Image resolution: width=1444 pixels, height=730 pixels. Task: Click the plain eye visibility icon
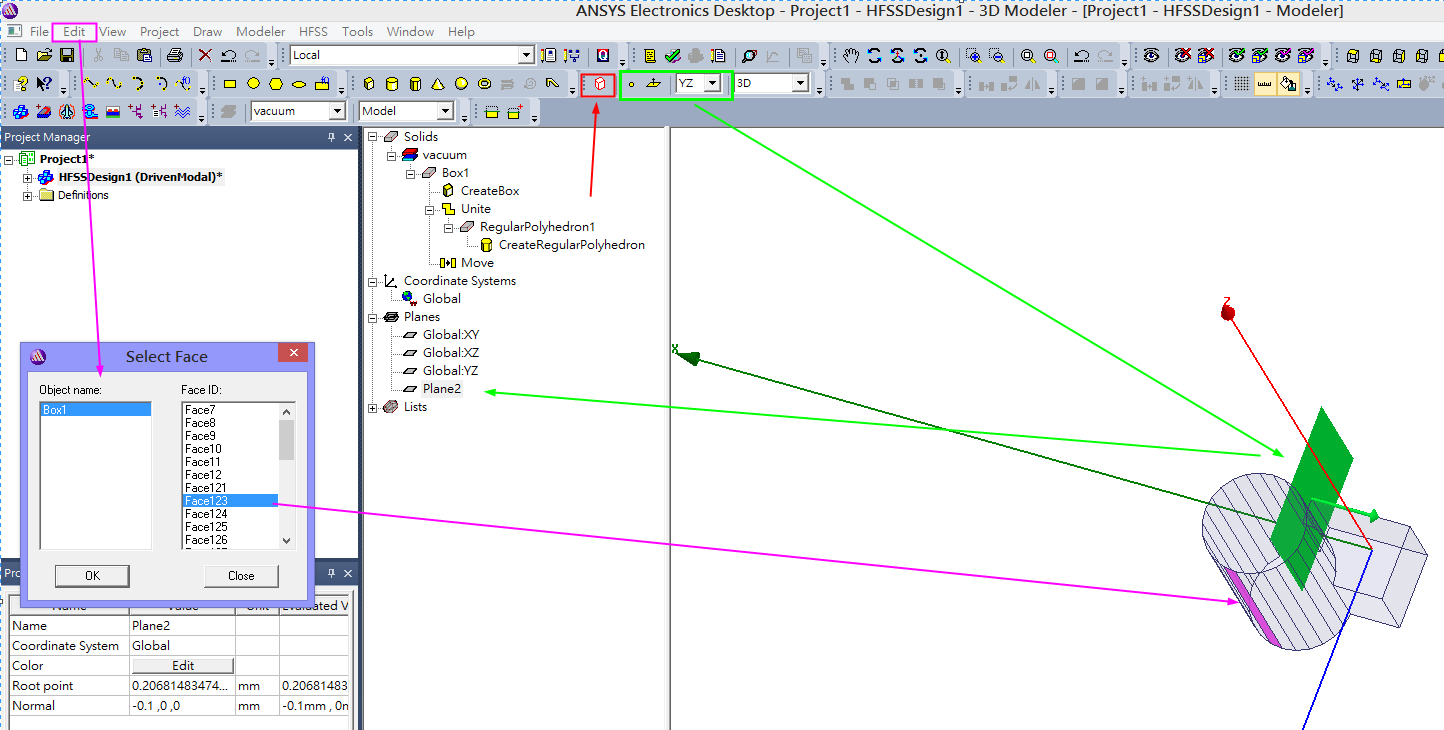pyautogui.click(x=1152, y=56)
